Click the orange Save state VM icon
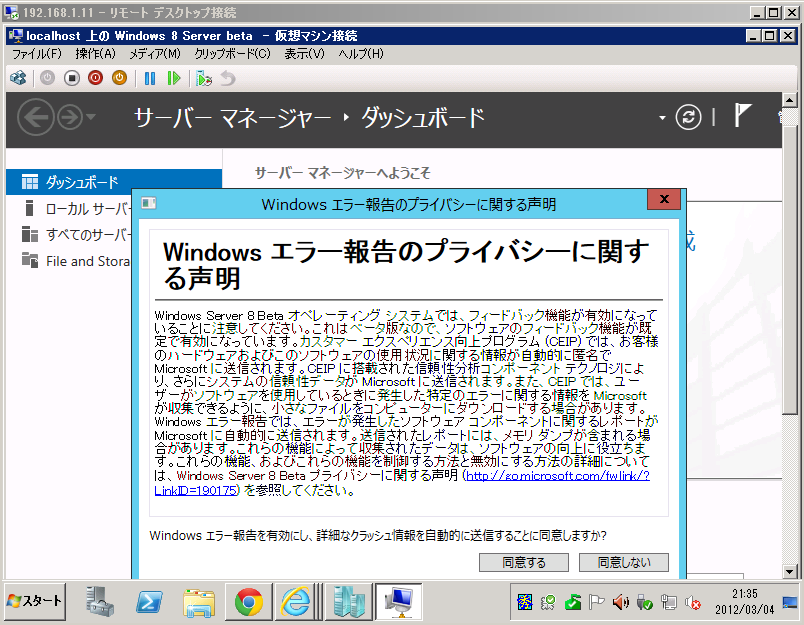The height and width of the screenshot is (625, 804). [119, 77]
